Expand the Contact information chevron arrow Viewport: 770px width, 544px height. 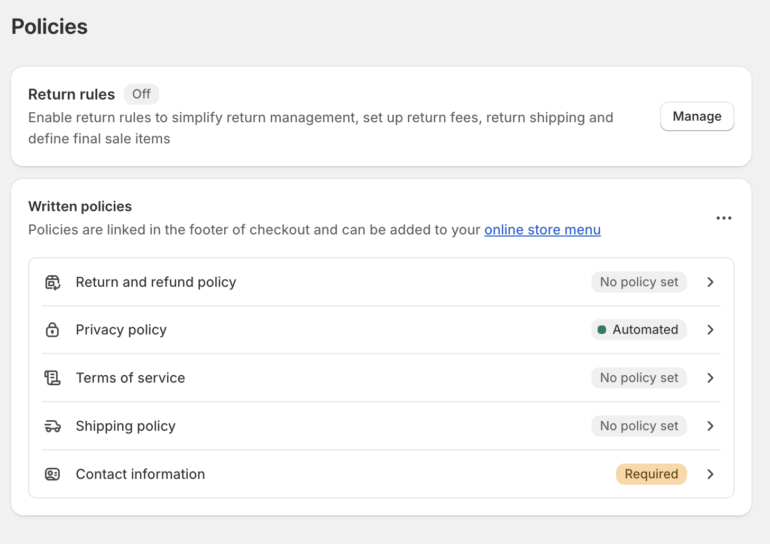710,474
